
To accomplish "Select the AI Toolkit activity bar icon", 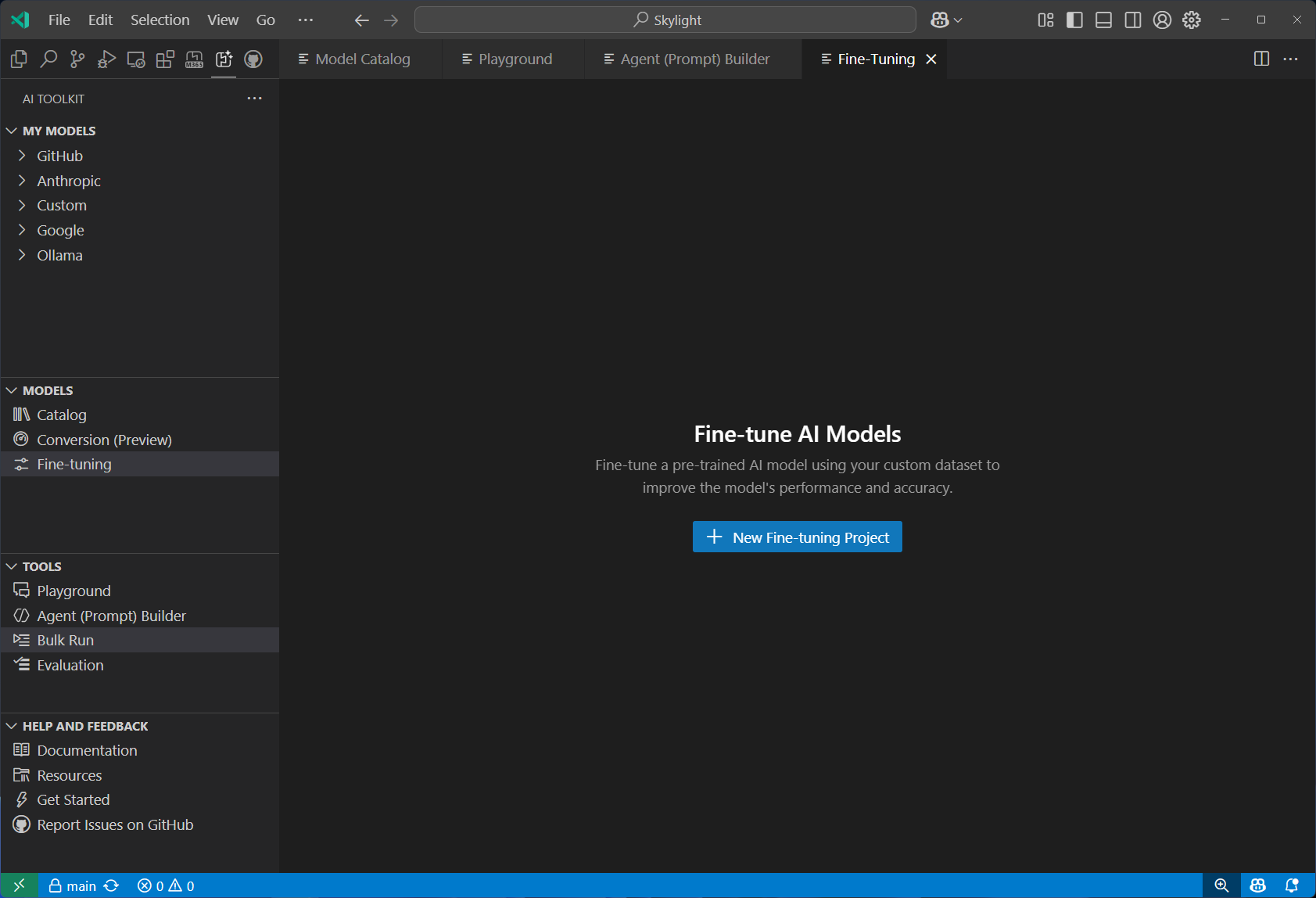I will pos(224,59).
